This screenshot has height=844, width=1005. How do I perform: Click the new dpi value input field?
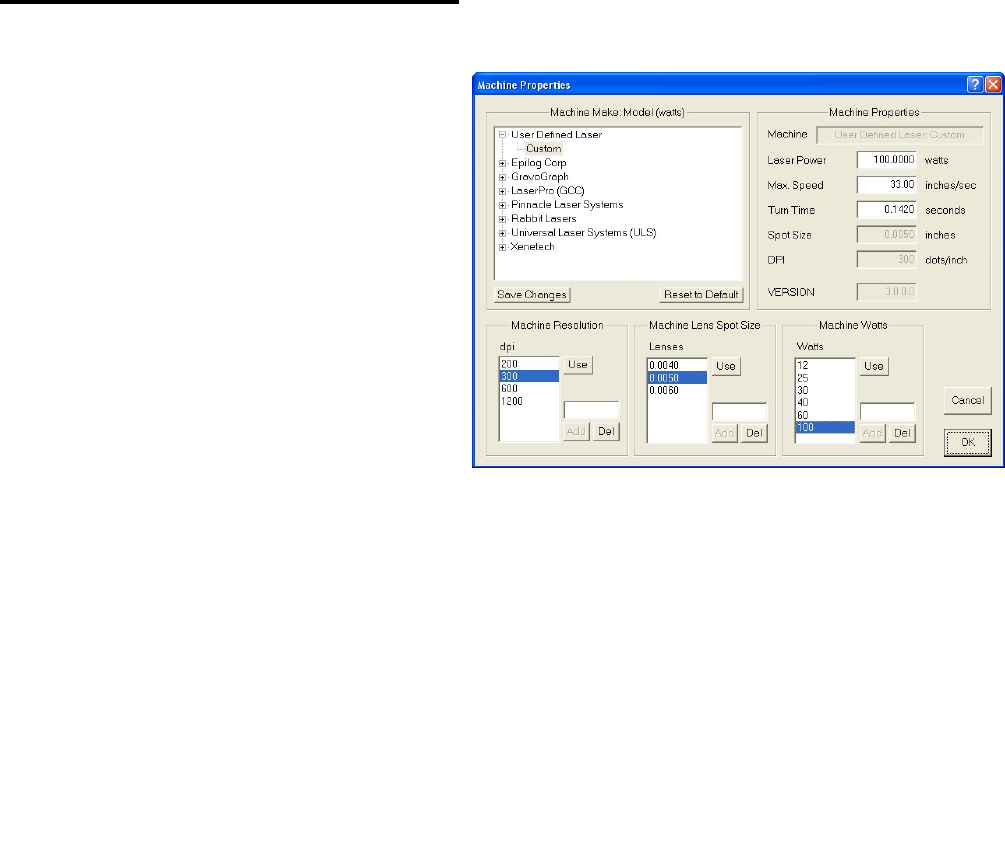click(591, 410)
